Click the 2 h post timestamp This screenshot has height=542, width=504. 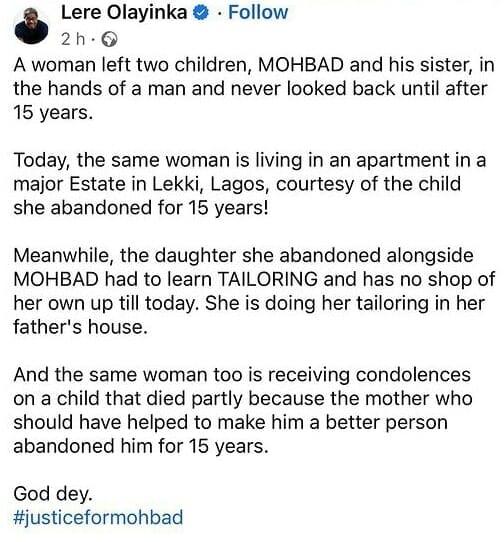click(73, 39)
